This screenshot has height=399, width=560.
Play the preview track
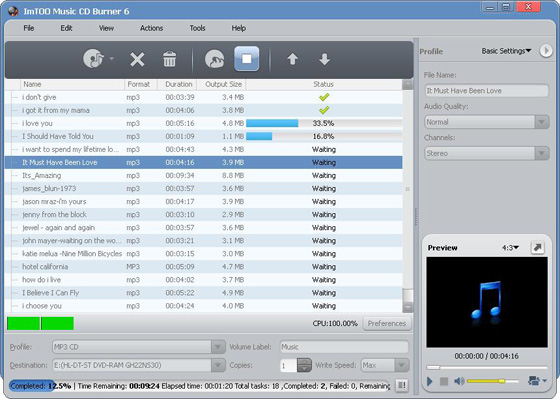click(430, 381)
